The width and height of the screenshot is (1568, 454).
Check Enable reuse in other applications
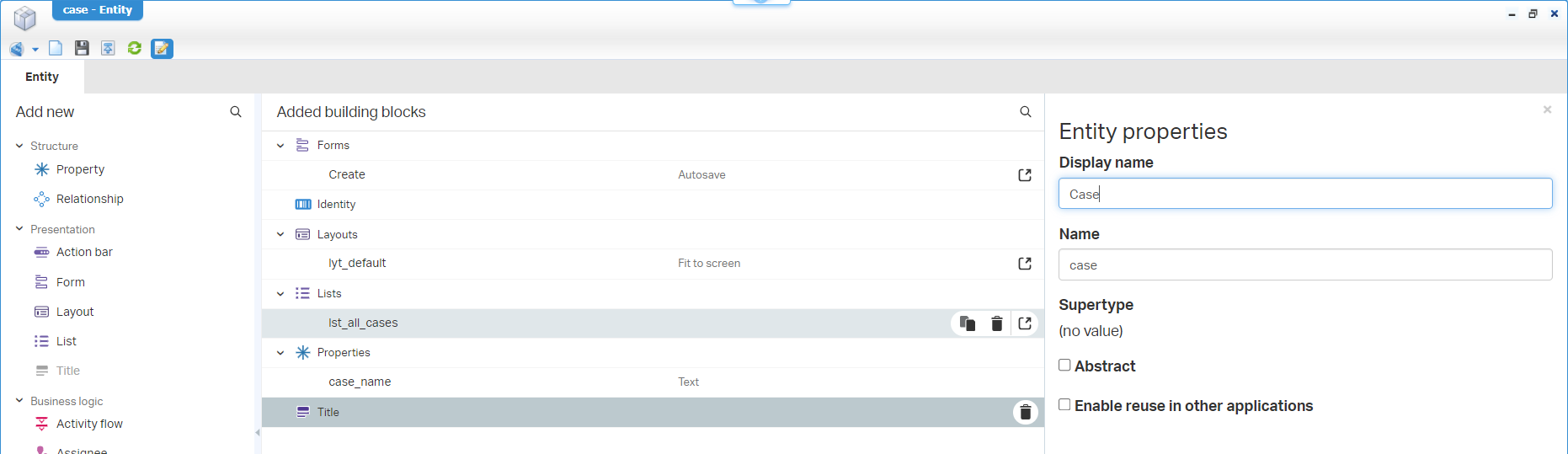(1064, 405)
